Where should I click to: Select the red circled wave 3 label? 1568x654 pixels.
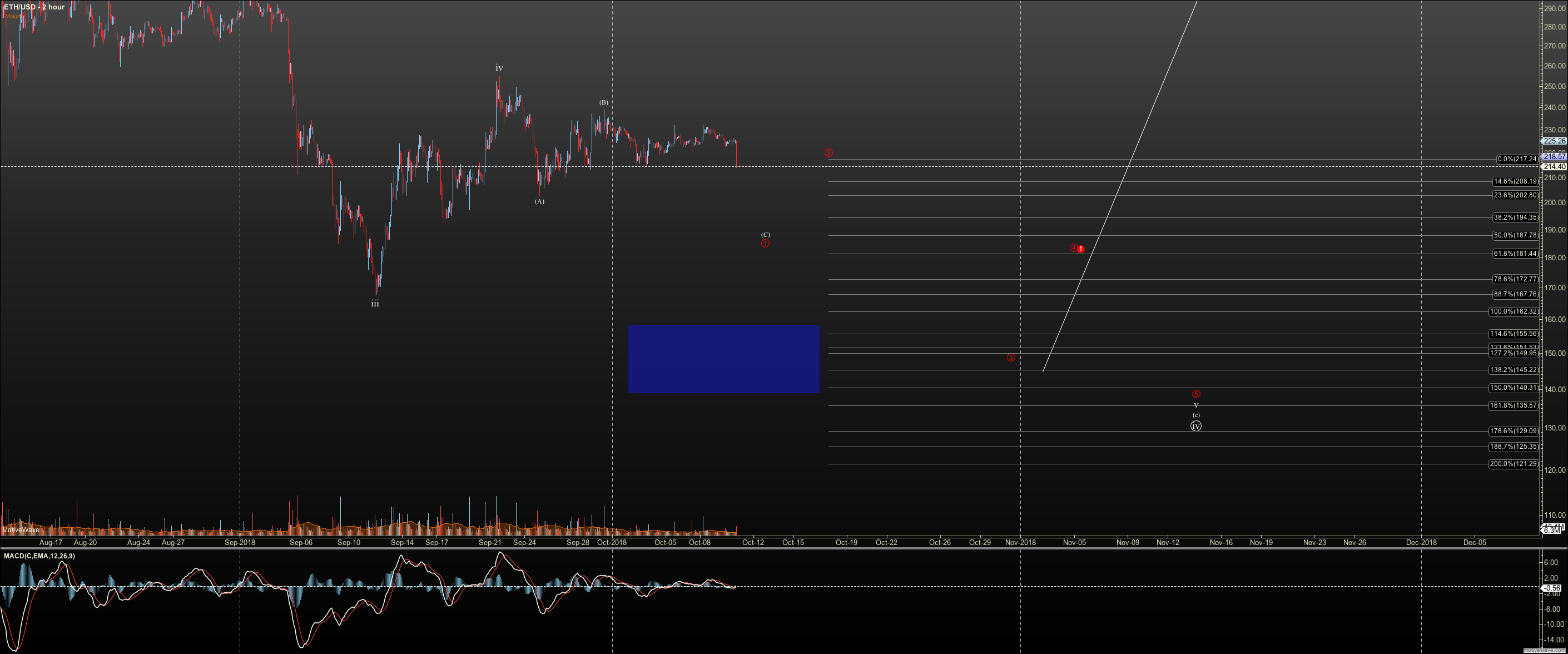click(x=1010, y=358)
